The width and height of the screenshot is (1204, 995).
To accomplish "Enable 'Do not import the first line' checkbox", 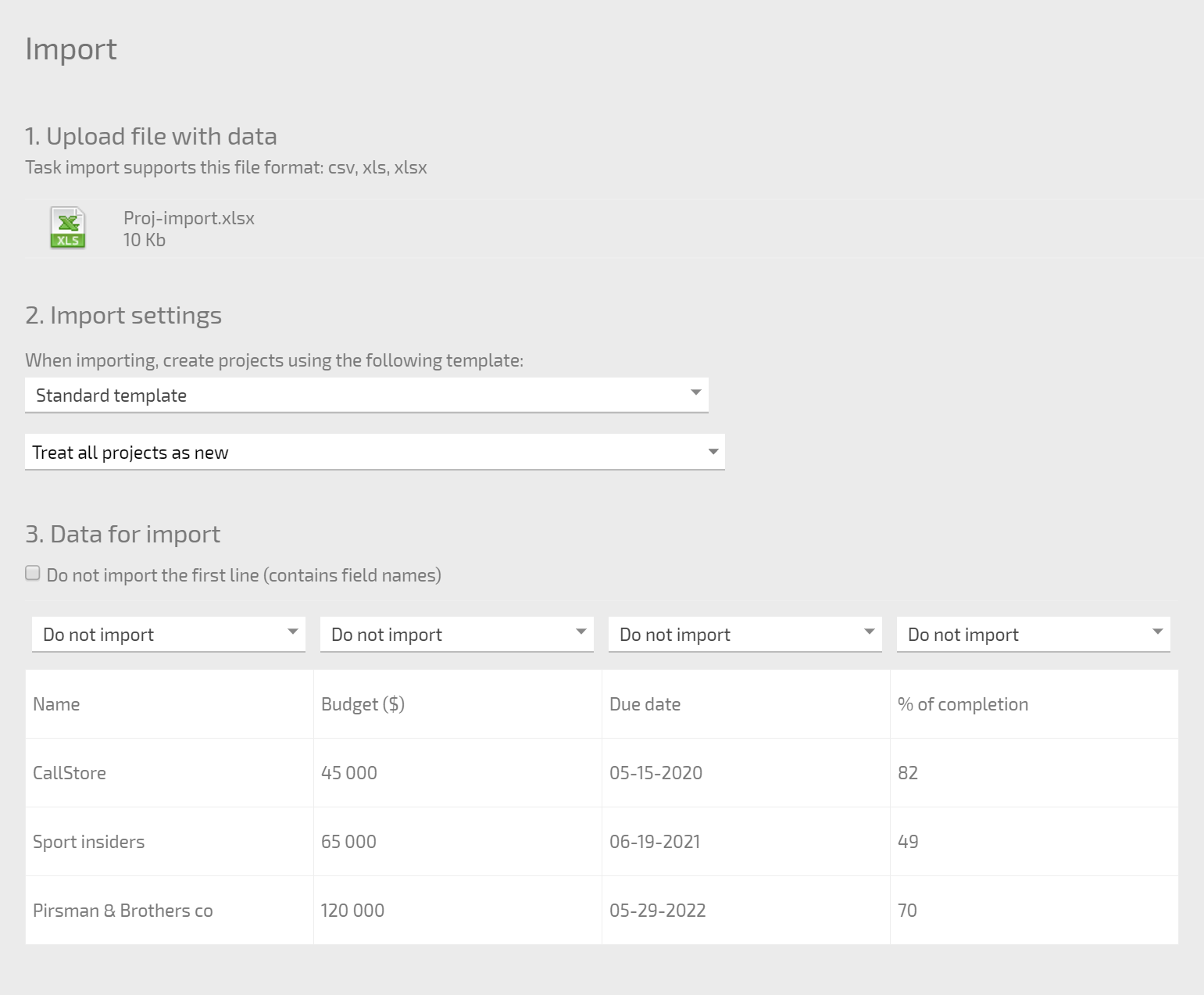I will coord(33,573).
